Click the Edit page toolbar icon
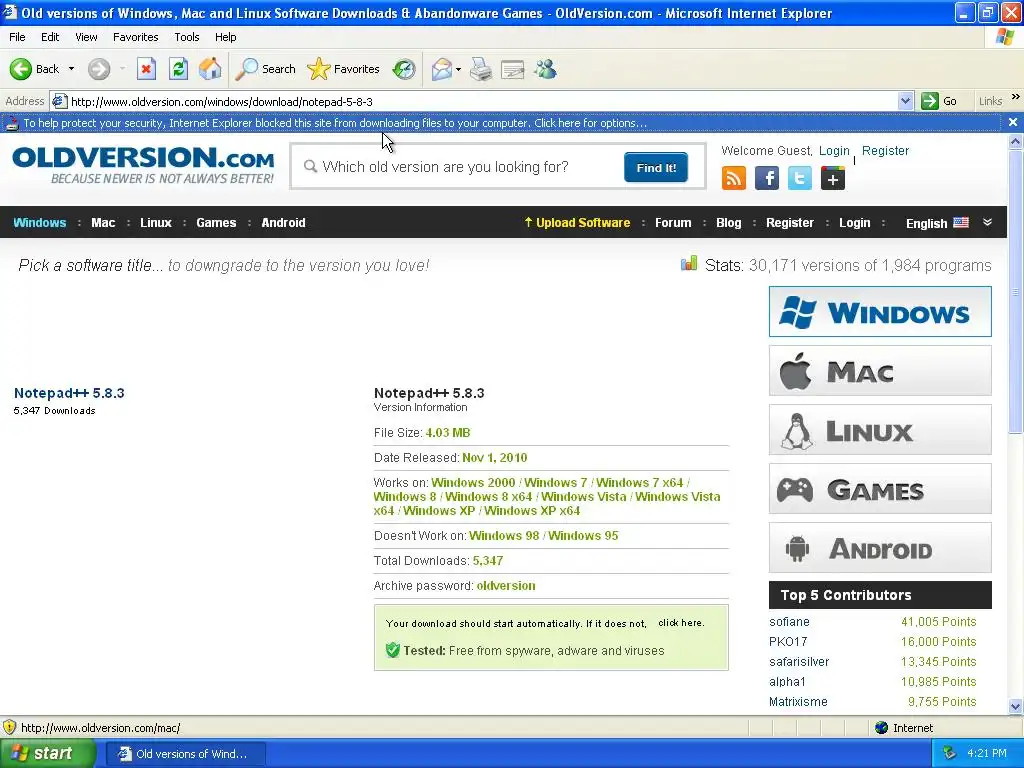Screen dimensions: 1024x768 click(513, 69)
